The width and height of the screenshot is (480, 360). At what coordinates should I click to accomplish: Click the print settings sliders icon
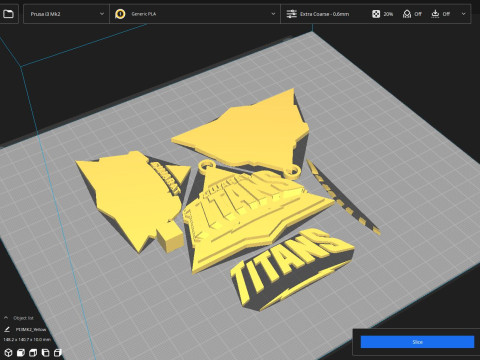pyautogui.click(x=291, y=14)
